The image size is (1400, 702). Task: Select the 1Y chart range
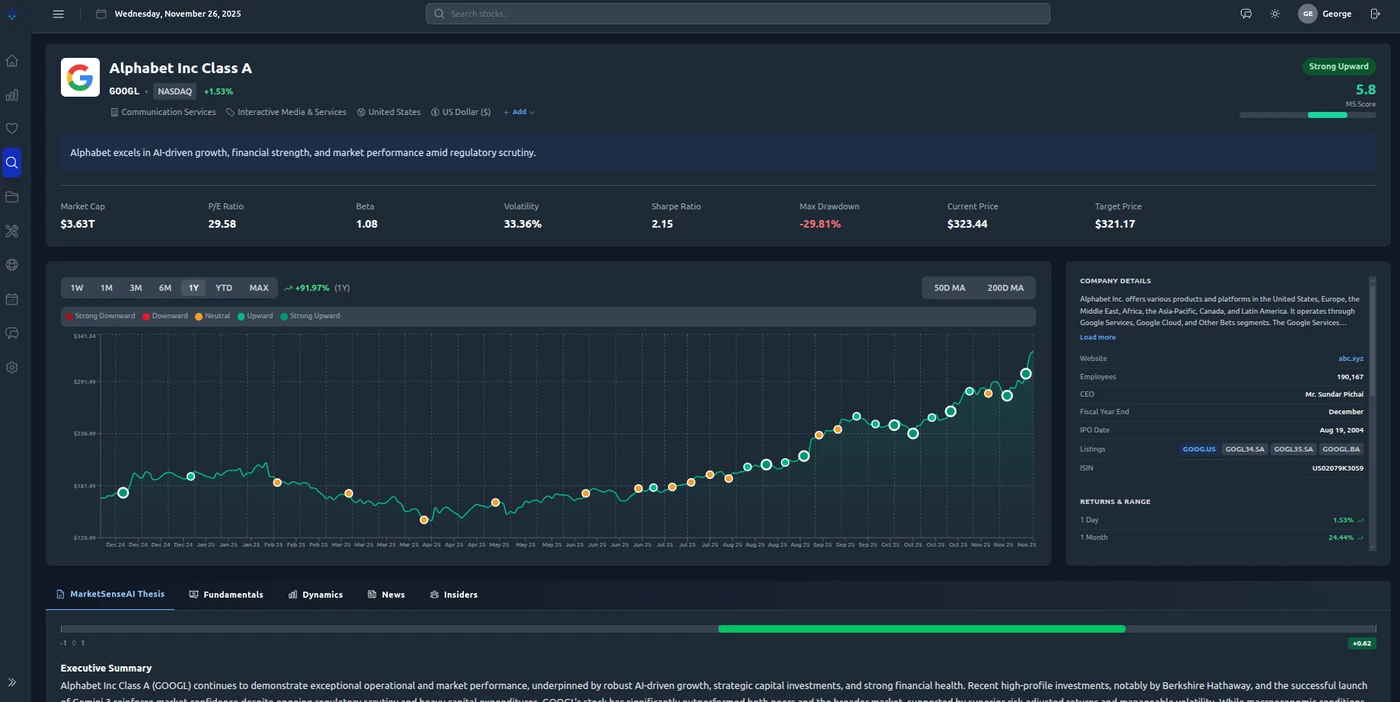194,288
